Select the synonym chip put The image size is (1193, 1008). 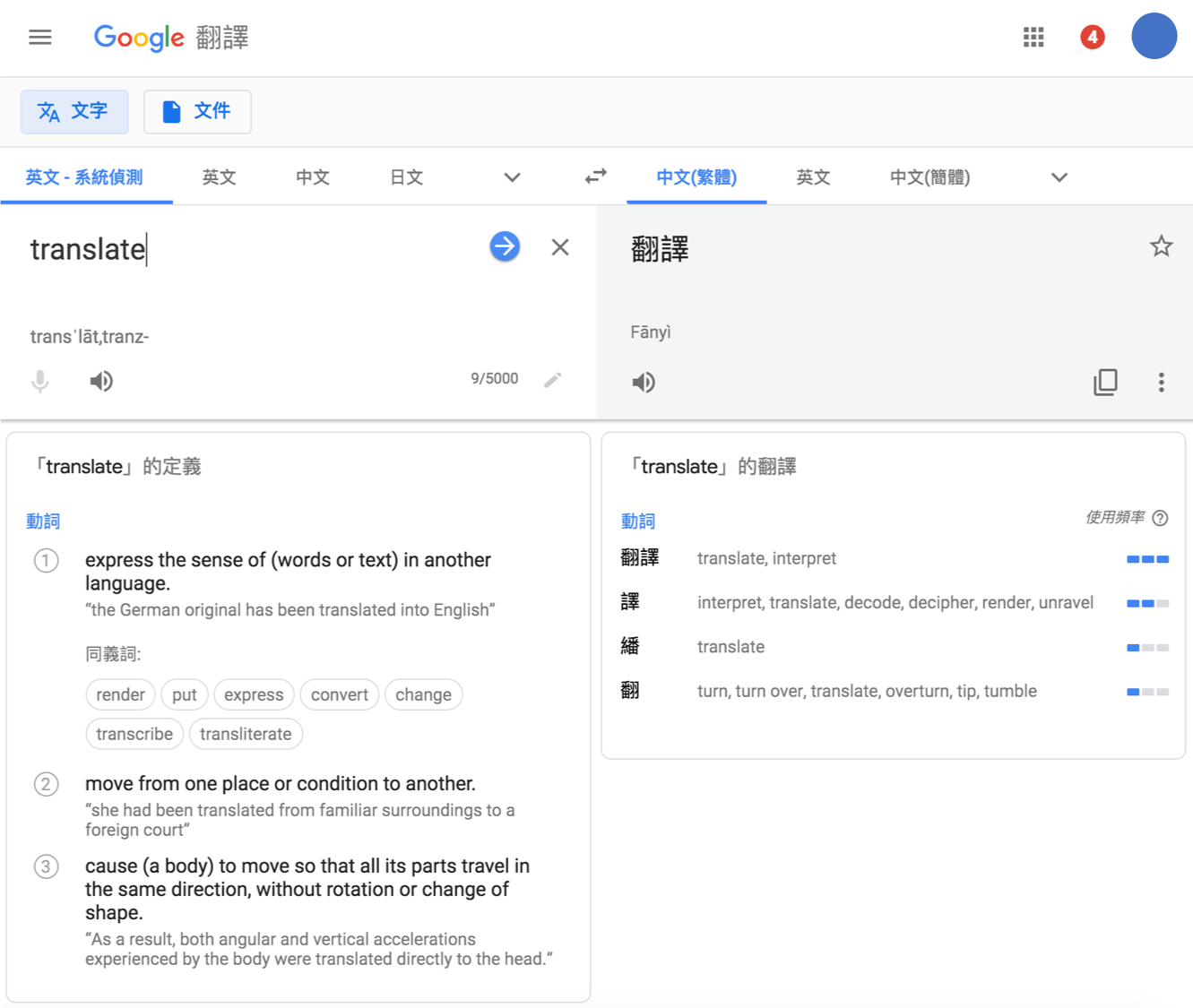click(x=185, y=694)
